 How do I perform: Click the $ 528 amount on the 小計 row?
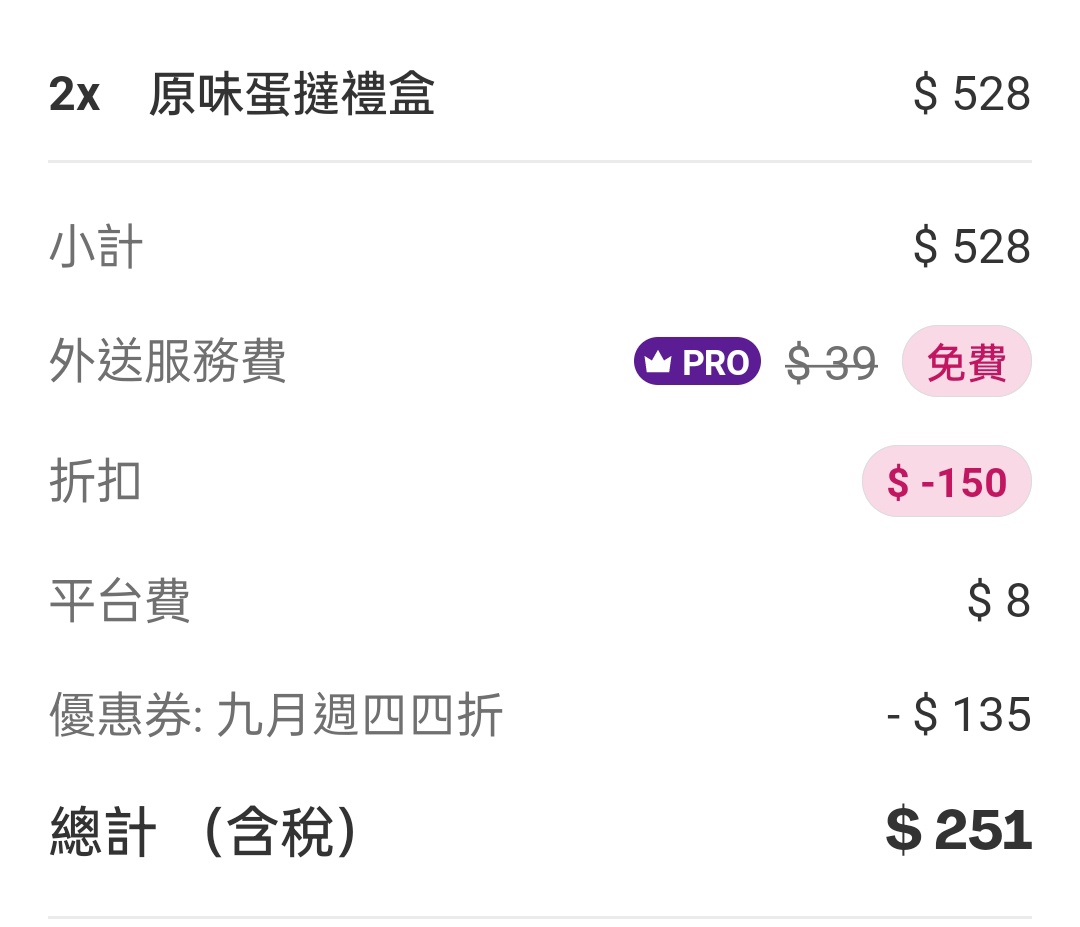click(x=971, y=247)
